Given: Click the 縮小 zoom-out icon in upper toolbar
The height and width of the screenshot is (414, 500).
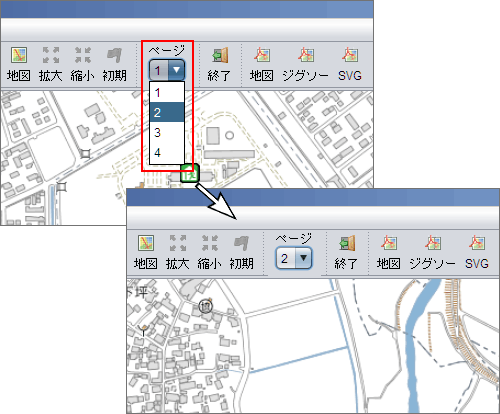Looking at the screenshot, I should click(83, 55).
